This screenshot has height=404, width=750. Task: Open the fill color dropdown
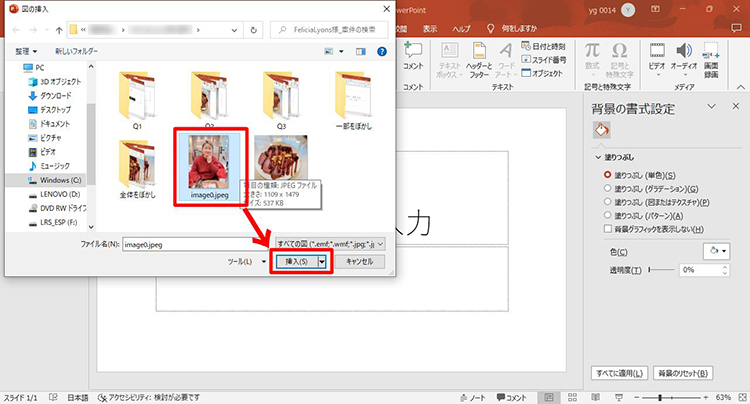point(717,251)
